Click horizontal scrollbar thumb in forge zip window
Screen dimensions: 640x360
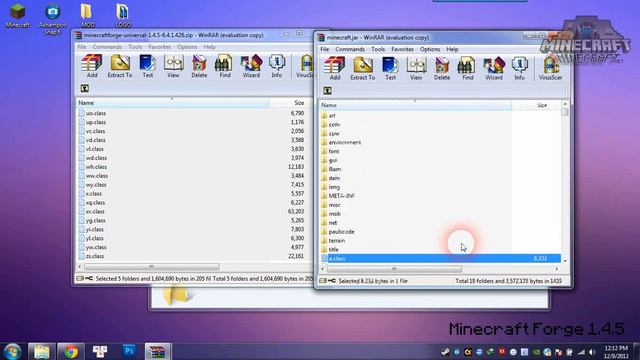[x=151, y=267]
